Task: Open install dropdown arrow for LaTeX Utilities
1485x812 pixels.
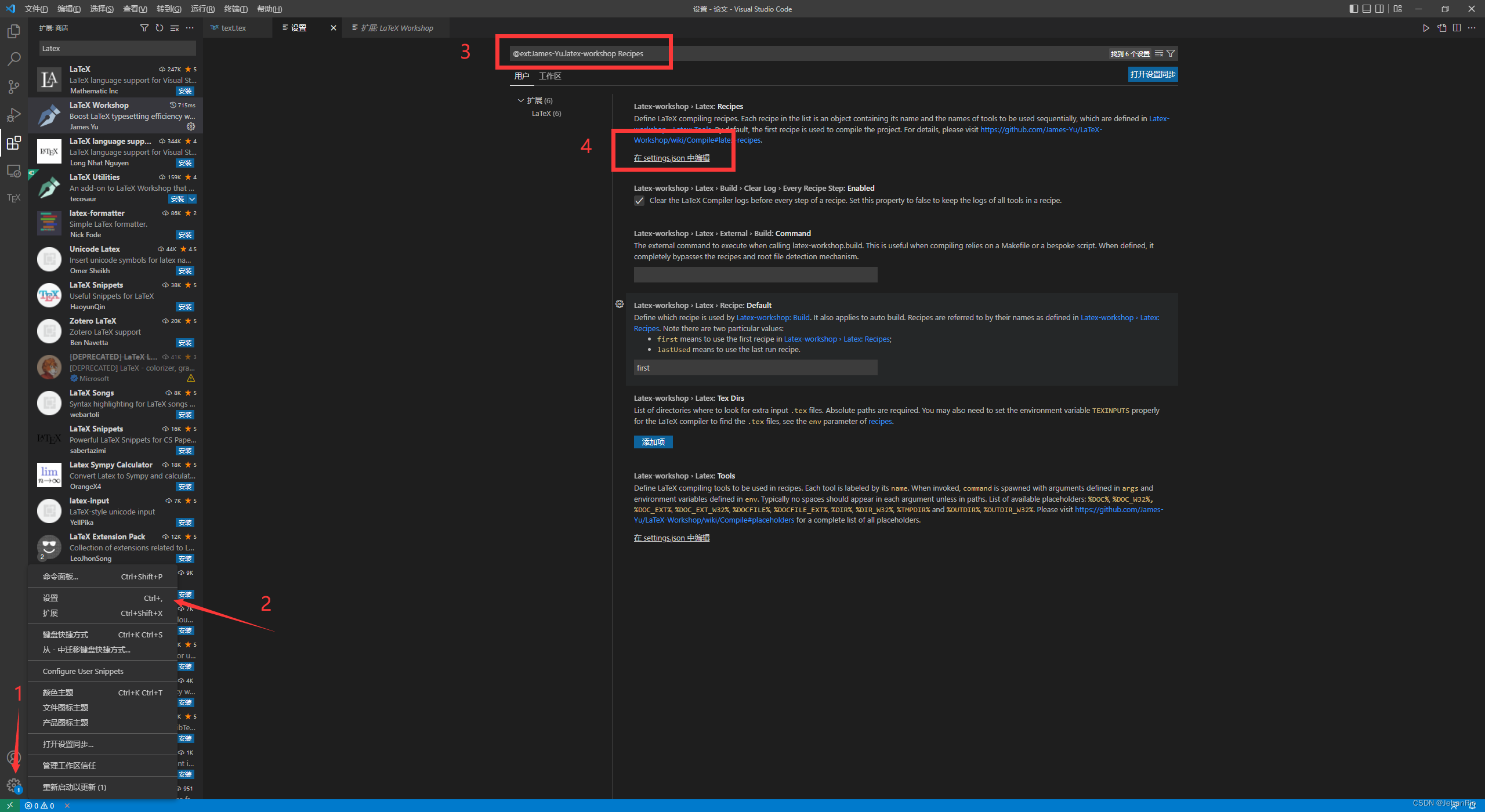Action: click(192, 199)
